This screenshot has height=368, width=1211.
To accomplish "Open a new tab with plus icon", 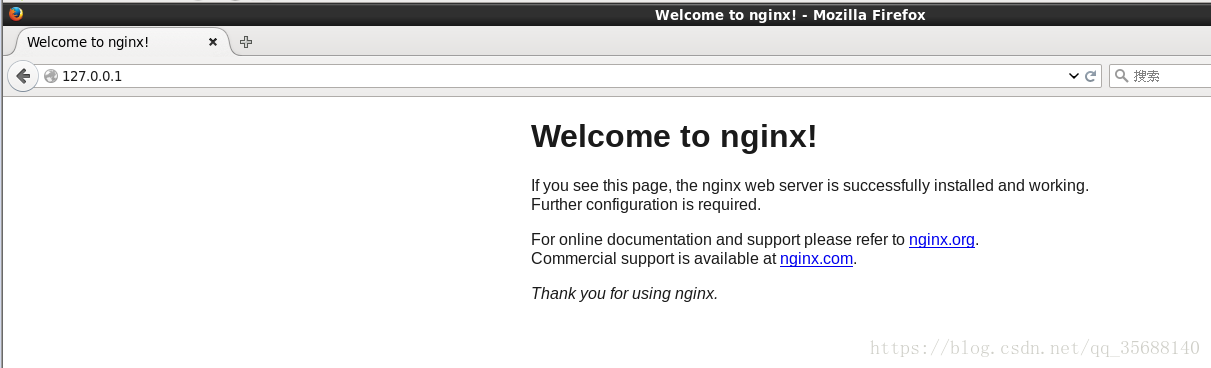I will coord(246,42).
